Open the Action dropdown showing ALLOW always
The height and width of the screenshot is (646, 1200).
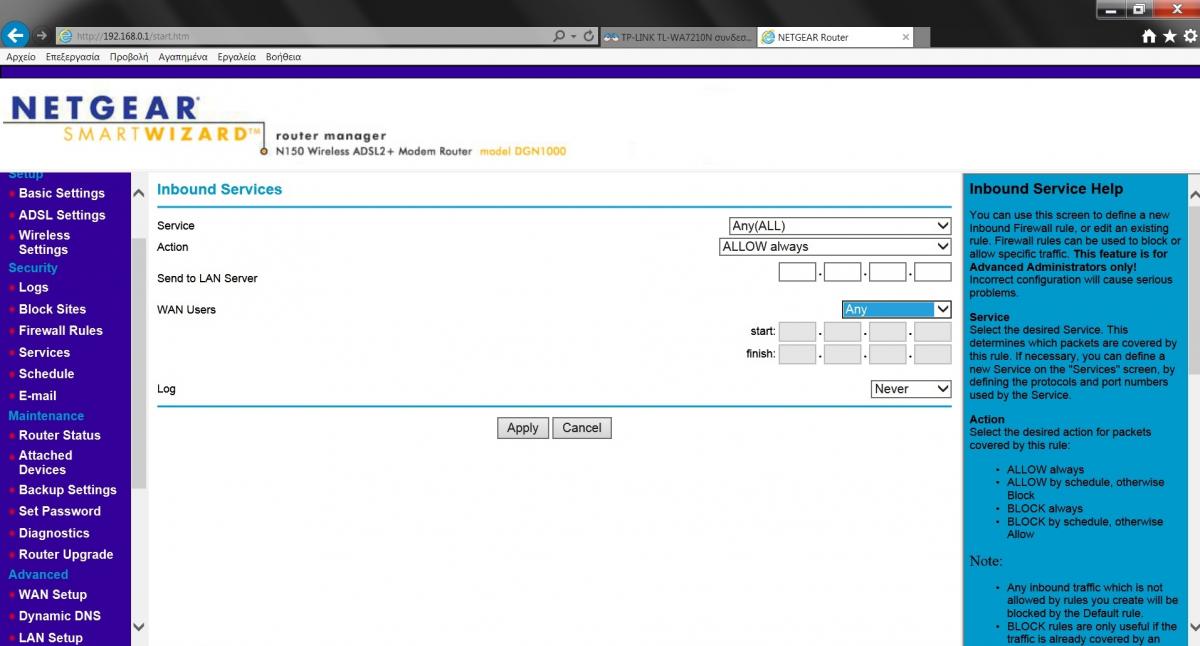click(835, 247)
